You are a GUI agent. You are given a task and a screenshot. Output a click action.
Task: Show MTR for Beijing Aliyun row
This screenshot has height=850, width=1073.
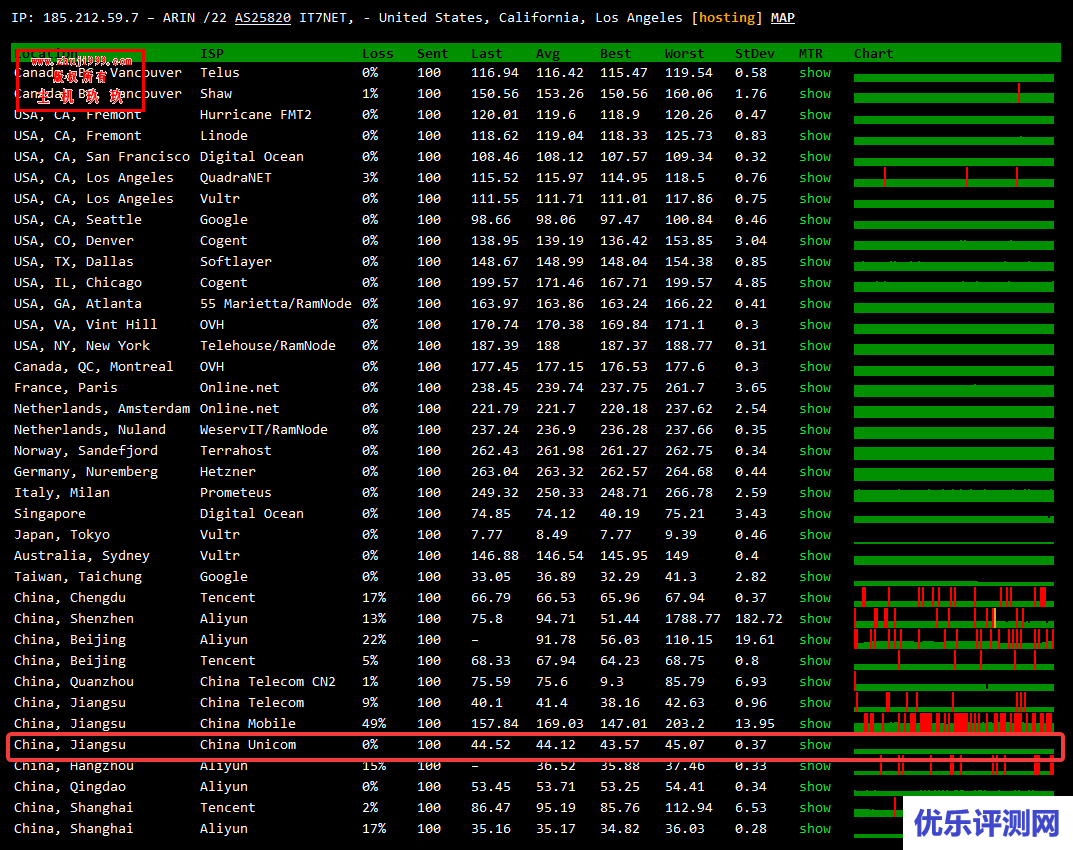[x=815, y=640]
